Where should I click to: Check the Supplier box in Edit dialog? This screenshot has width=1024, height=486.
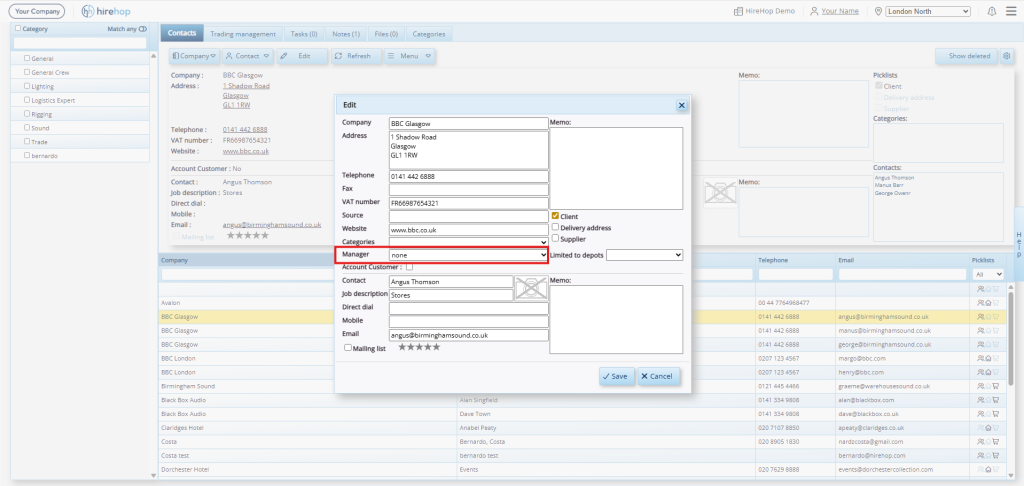pyautogui.click(x=555, y=238)
